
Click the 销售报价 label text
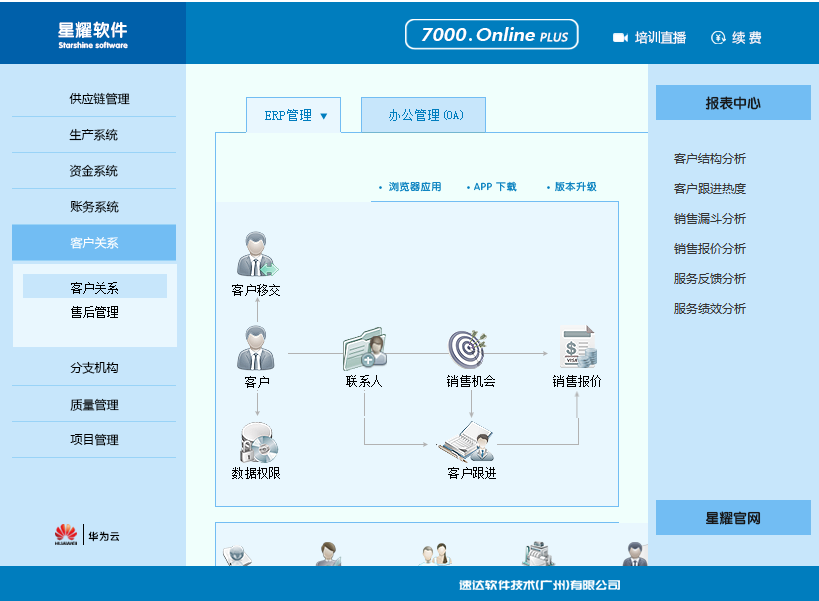(577, 382)
